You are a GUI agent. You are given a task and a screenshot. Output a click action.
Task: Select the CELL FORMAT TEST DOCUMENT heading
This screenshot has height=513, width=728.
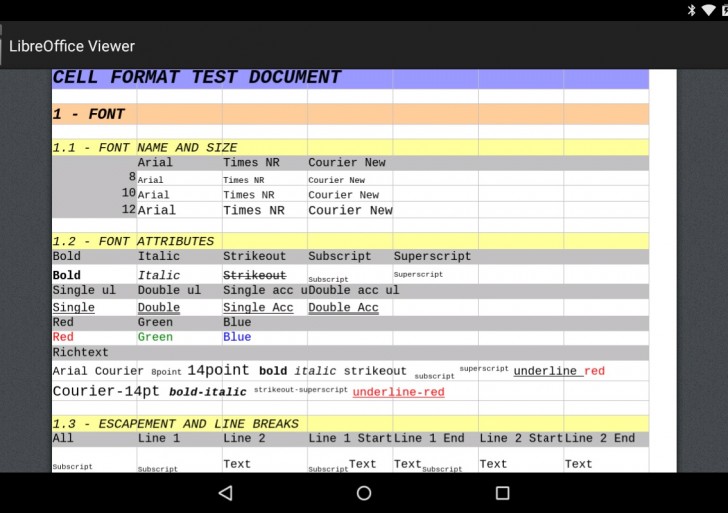197,78
